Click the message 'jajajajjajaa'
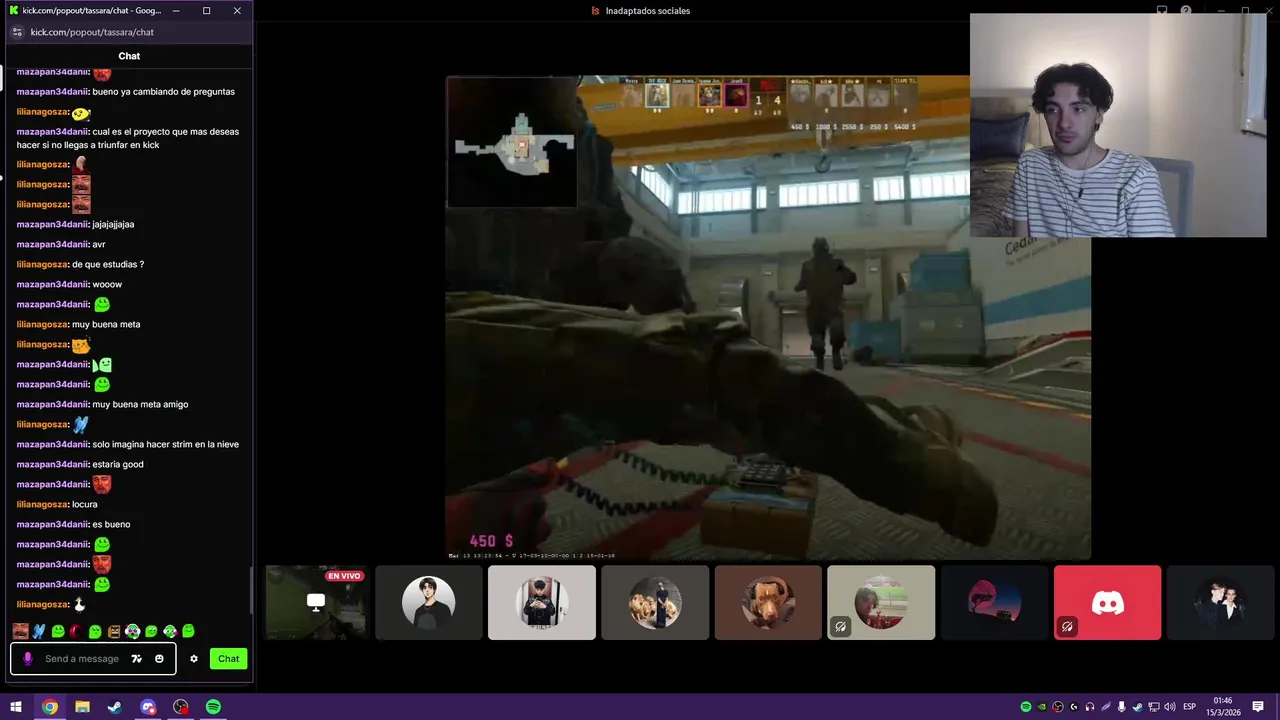Screen dimensions: 1280x720 point(113,224)
